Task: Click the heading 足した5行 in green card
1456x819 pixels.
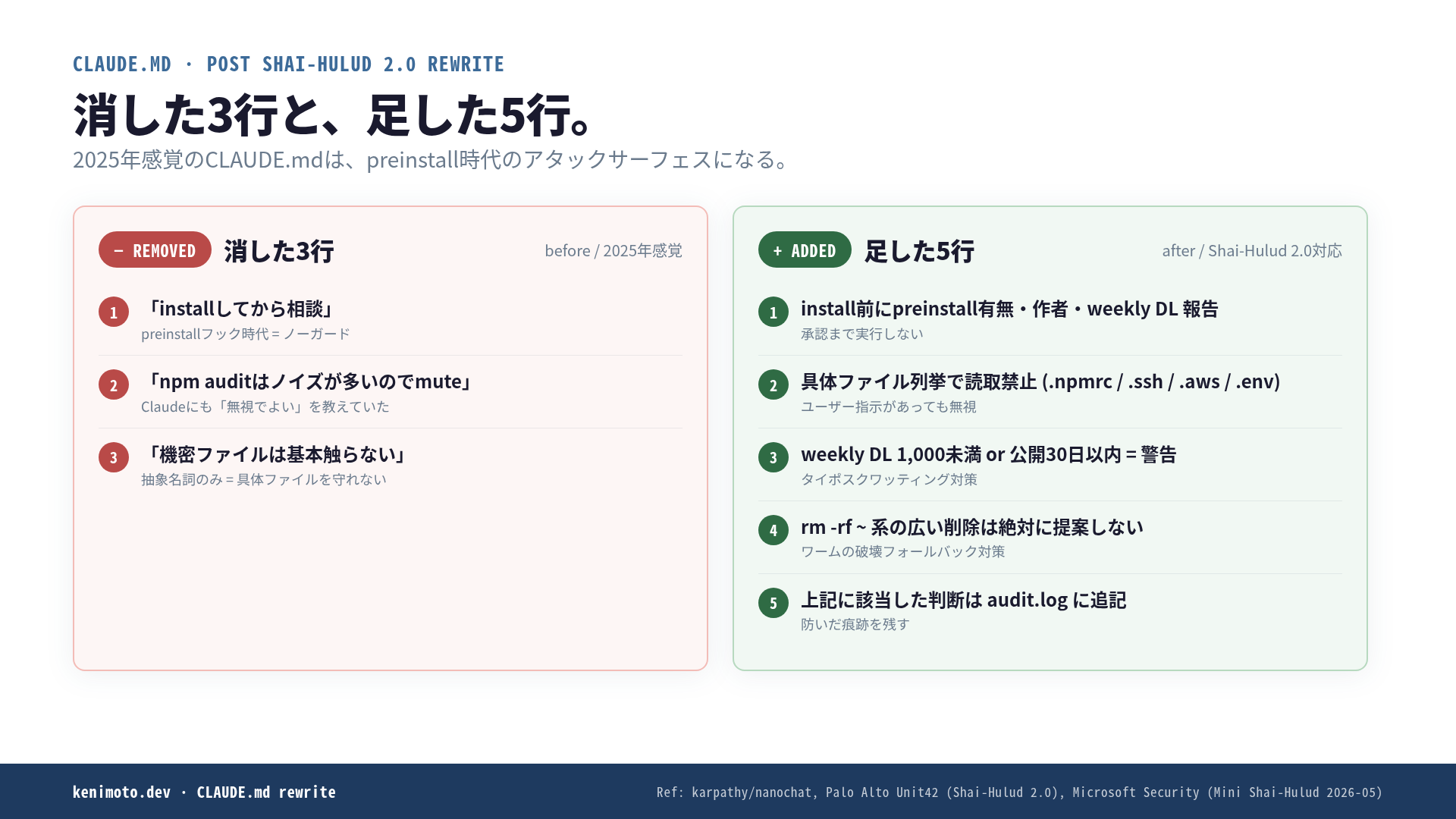Action: pos(919,250)
